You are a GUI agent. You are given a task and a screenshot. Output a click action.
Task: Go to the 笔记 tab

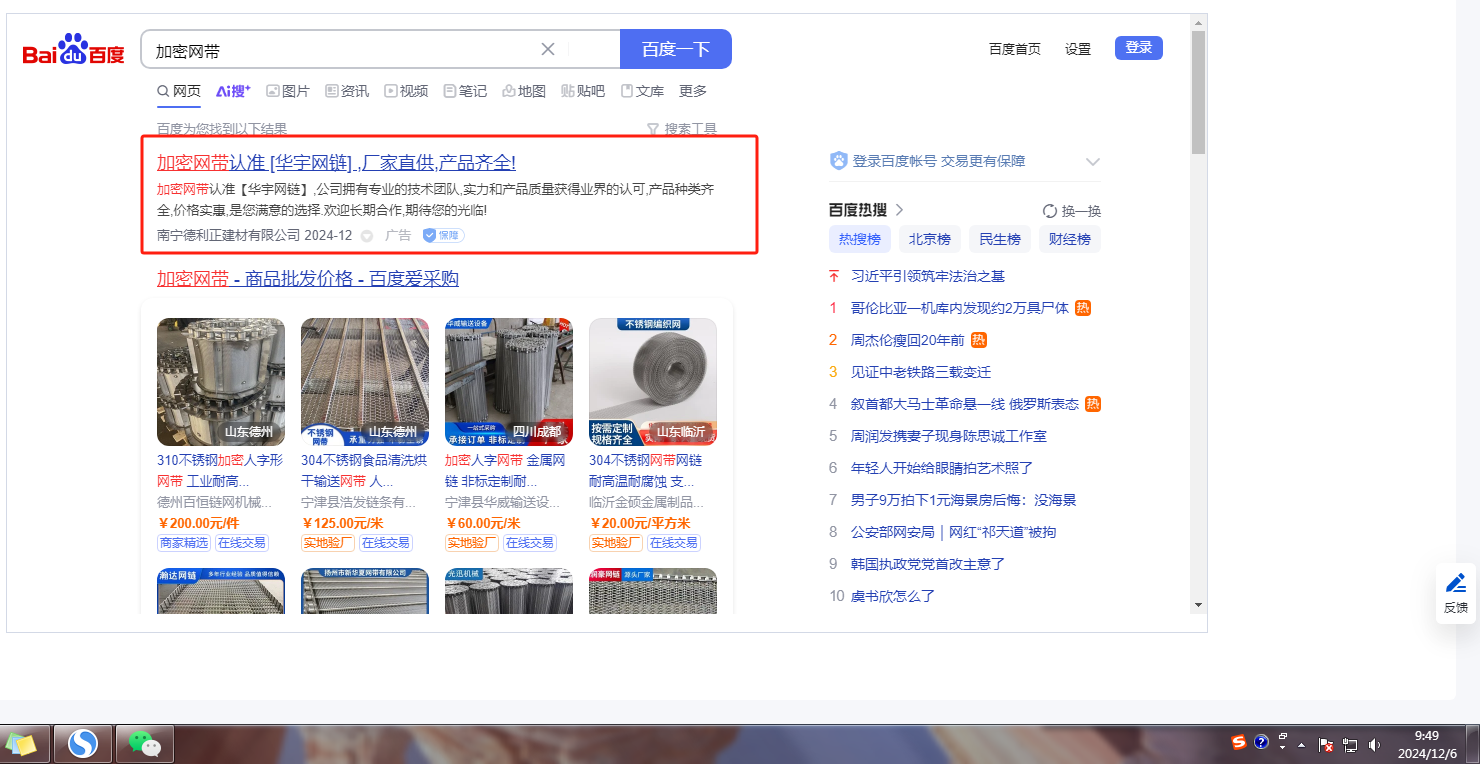click(465, 91)
